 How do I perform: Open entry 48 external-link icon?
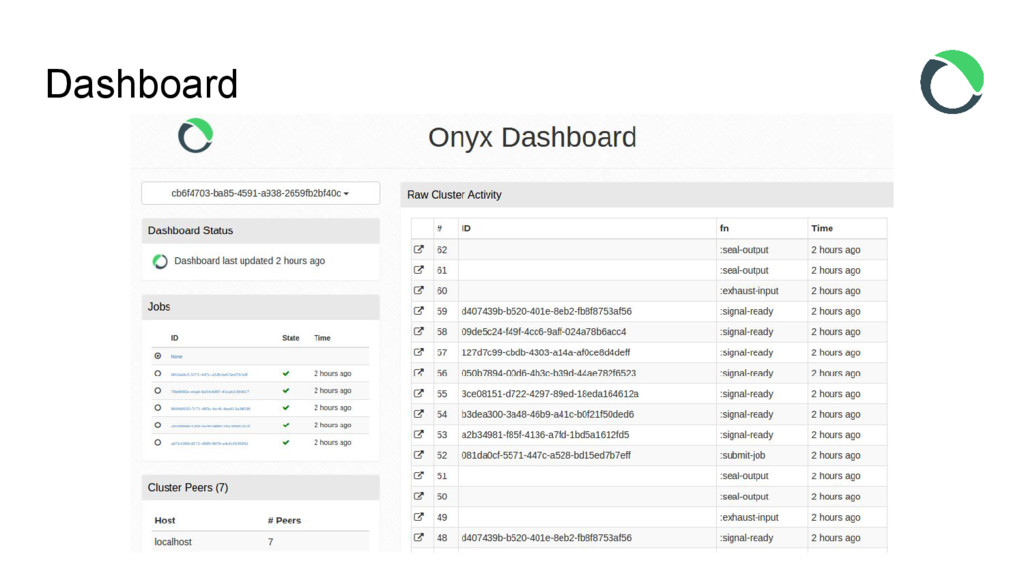[x=419, y=537]
